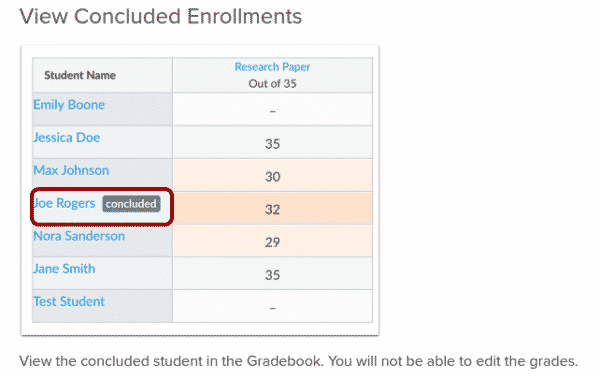Open Jessica Doe's student link

click(67, 137)
